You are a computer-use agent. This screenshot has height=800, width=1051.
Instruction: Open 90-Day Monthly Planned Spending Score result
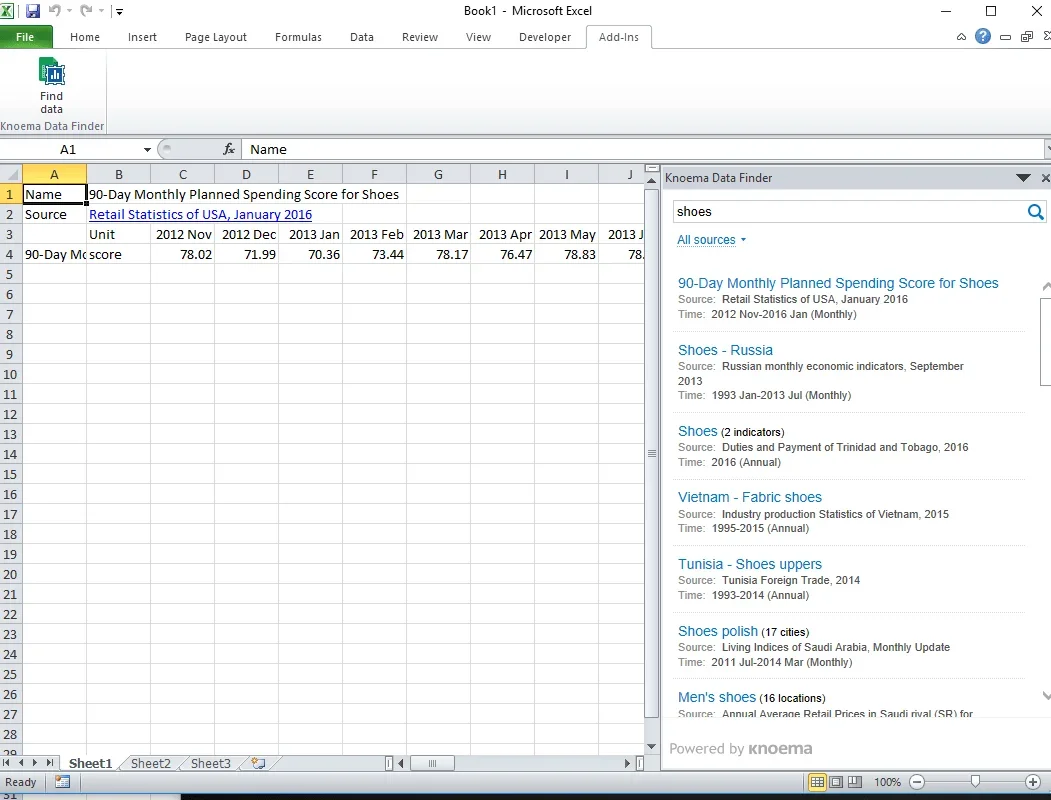[x=838, y=283]
